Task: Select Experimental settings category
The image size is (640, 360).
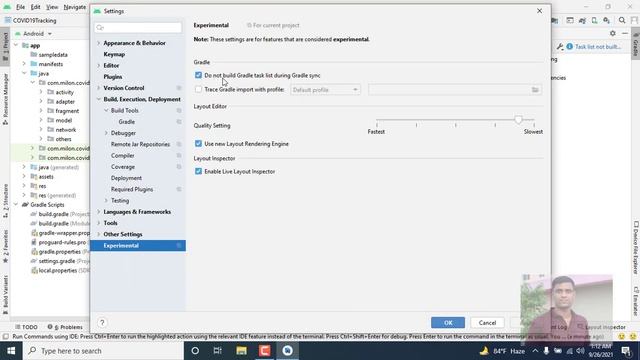Action: pos(138,246)
